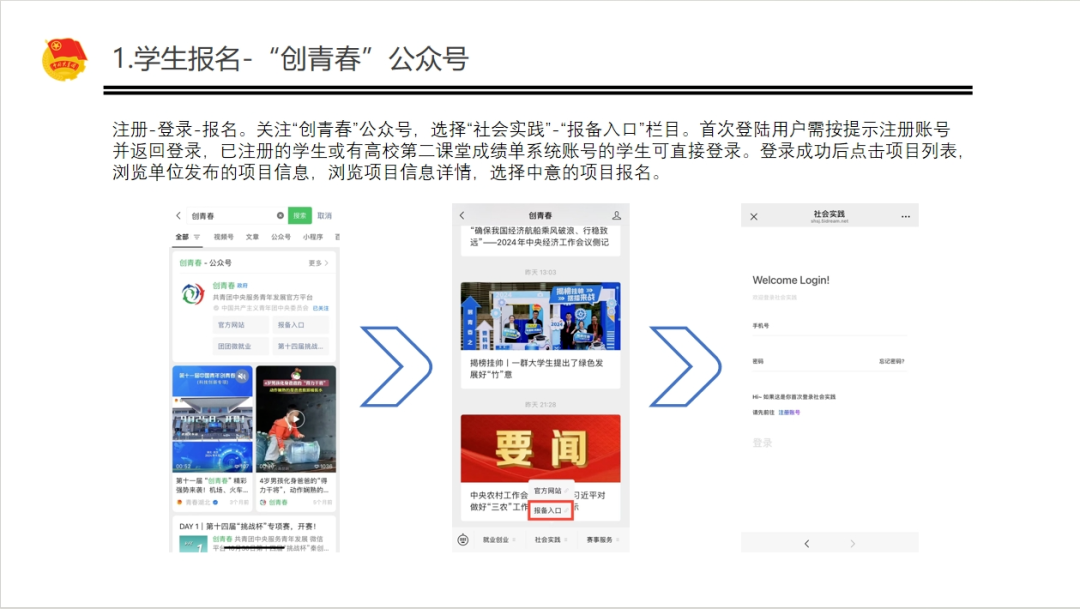Play the video with the center play button

(x=296, y=419)
